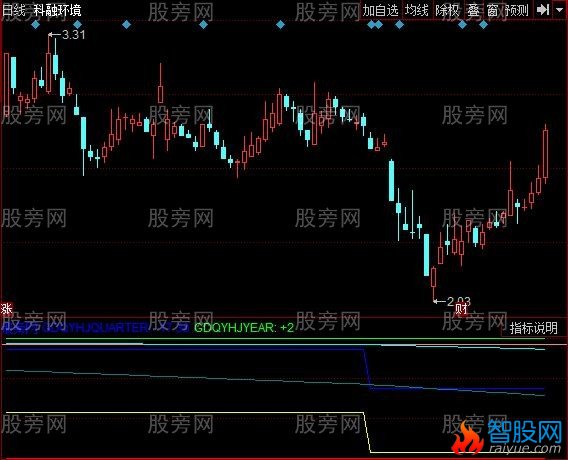Click the blue GDQYHJQUARTER indicator label
This screenshot has width=568, height=460.
click(x=95, y=327)
